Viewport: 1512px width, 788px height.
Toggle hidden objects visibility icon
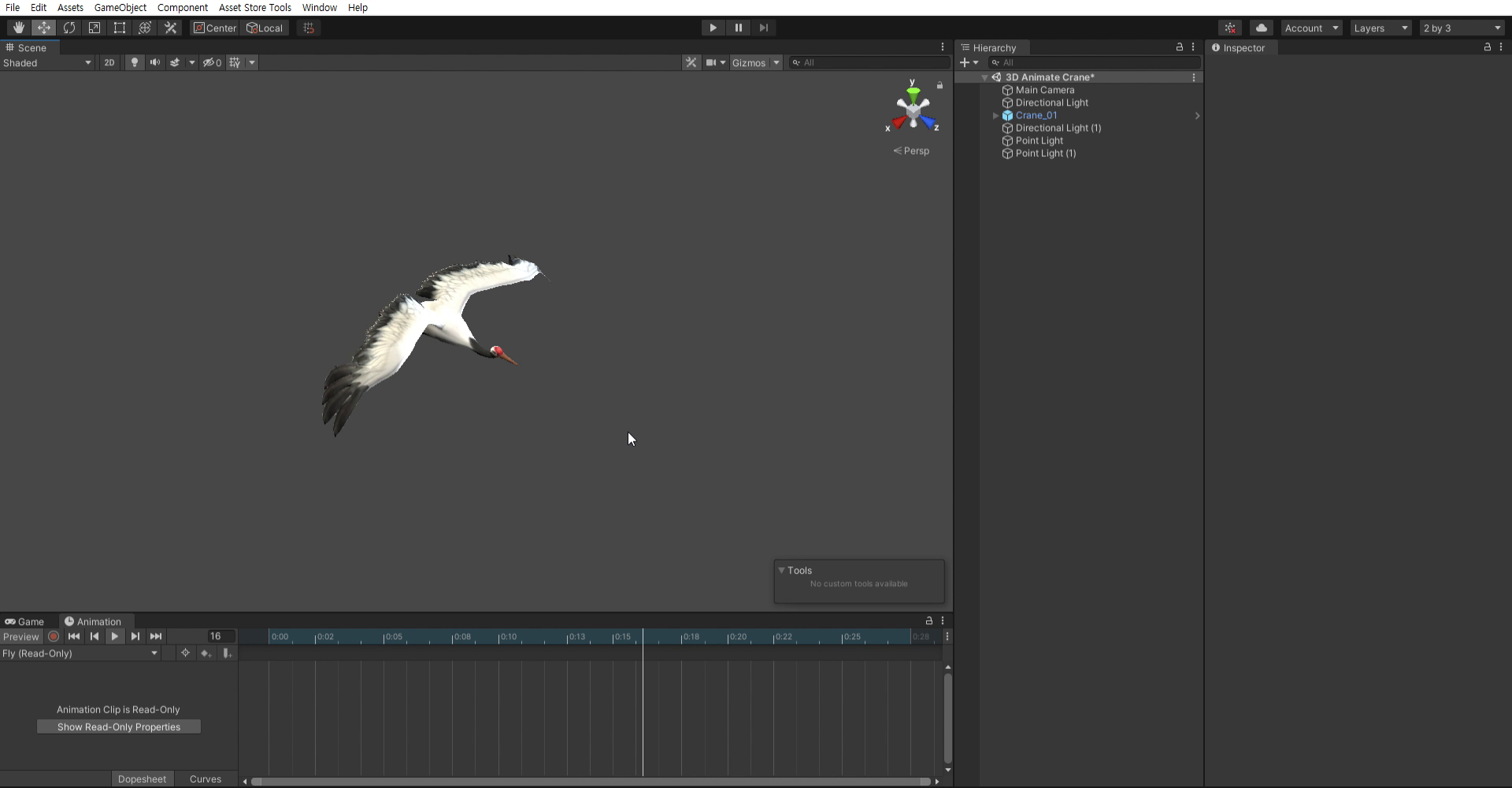pyautogui.click(x=212, y=62)
